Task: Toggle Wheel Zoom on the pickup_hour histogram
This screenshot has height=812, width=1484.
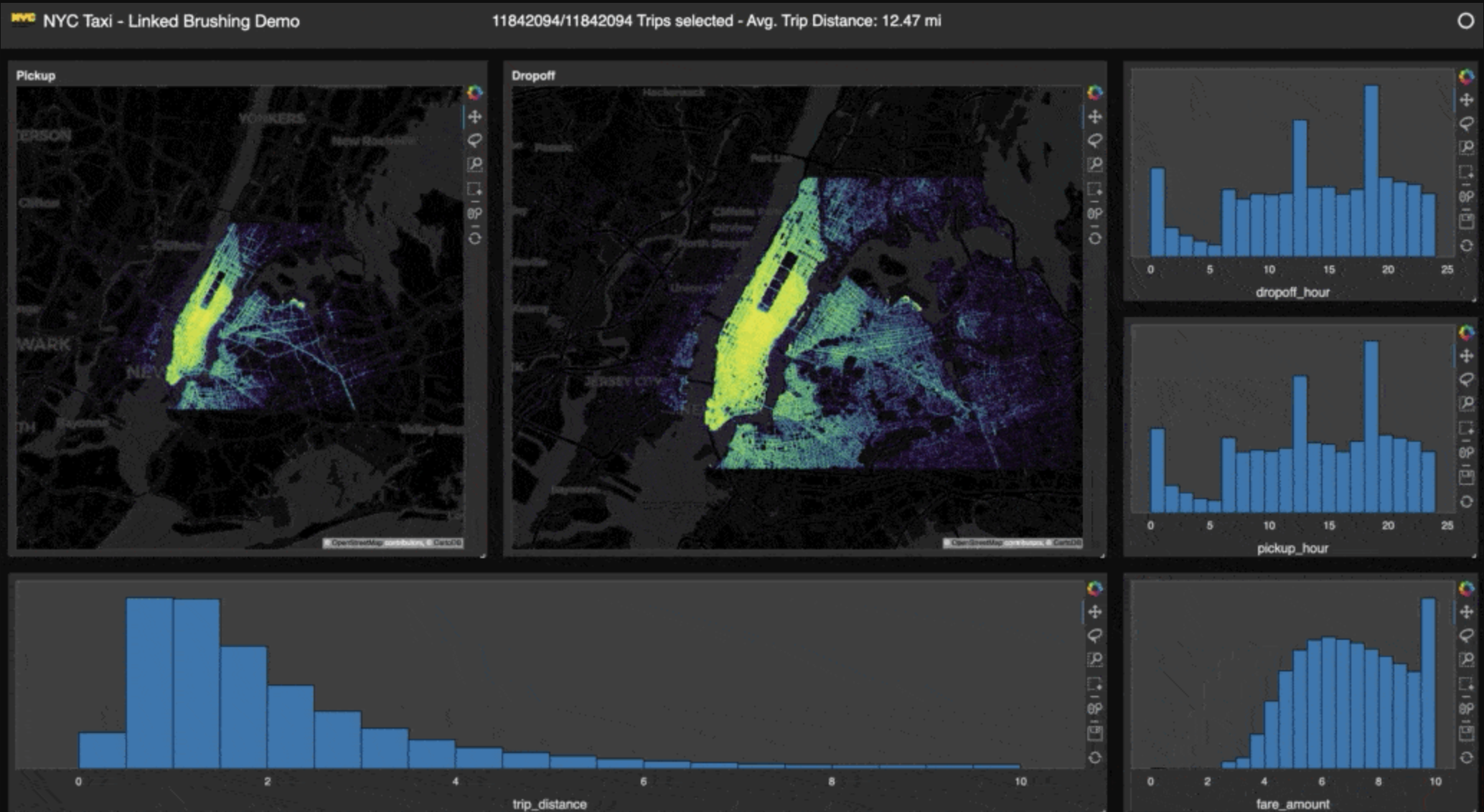Action: pyautogui.click(x=1466, y=453)
